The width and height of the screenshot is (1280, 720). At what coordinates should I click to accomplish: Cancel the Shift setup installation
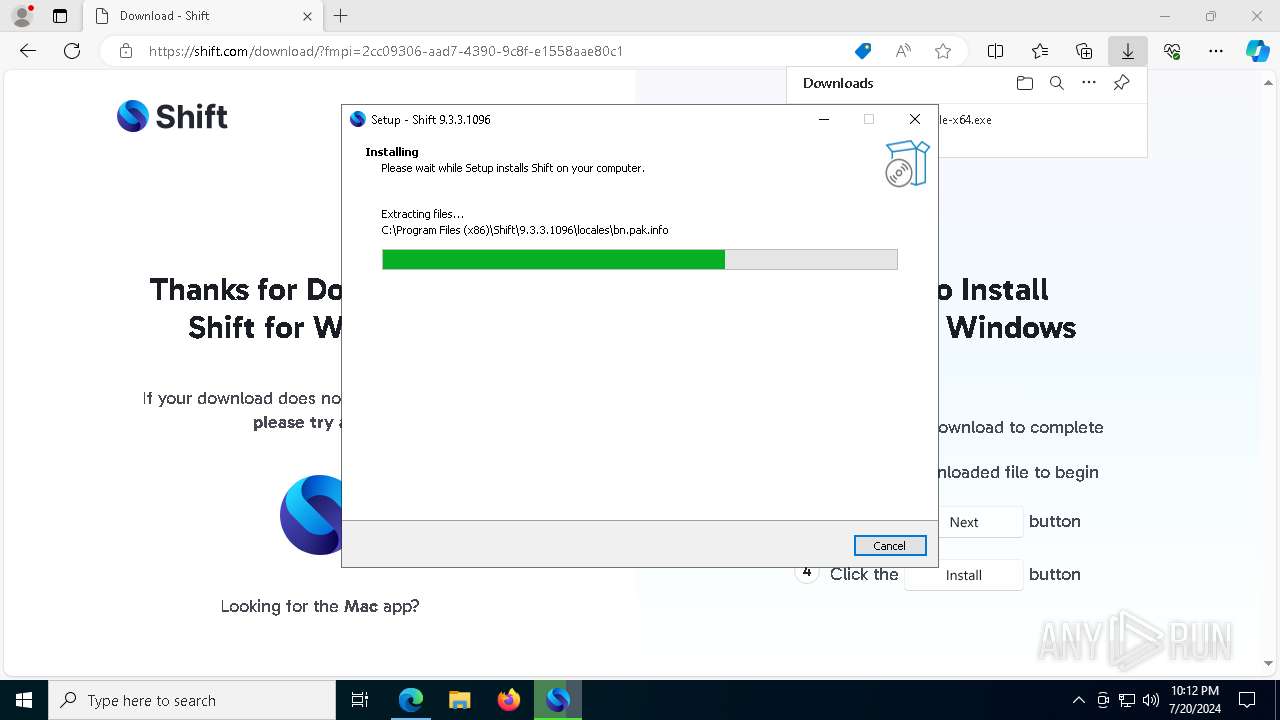890,546
